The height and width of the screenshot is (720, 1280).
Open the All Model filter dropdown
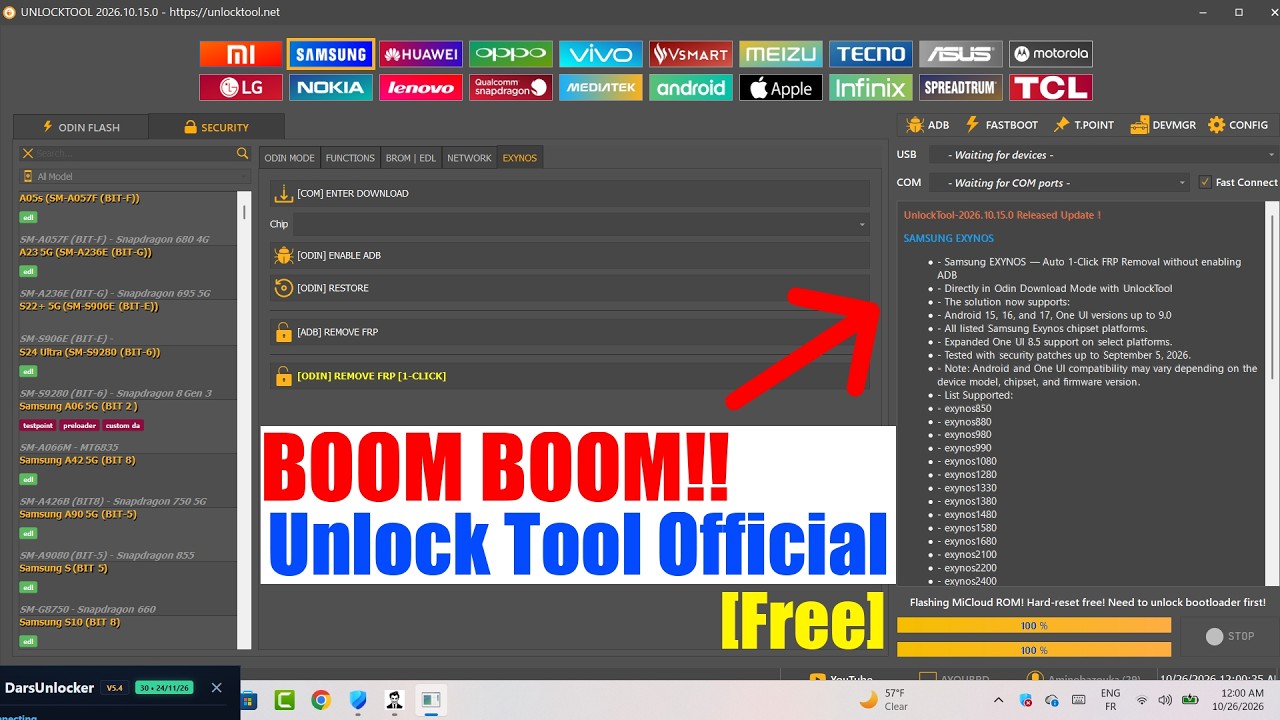[x=134, y=176]
